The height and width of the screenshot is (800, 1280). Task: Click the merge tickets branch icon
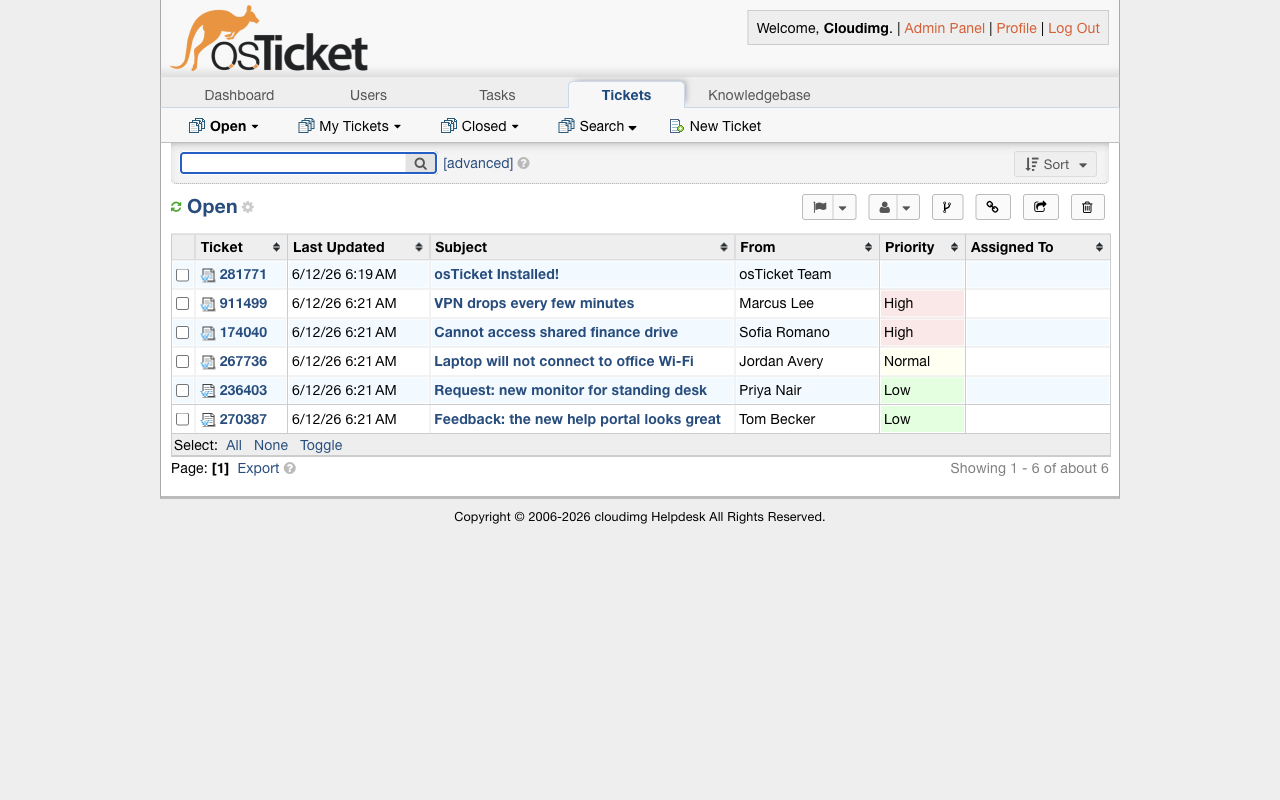tap(947, 207)
